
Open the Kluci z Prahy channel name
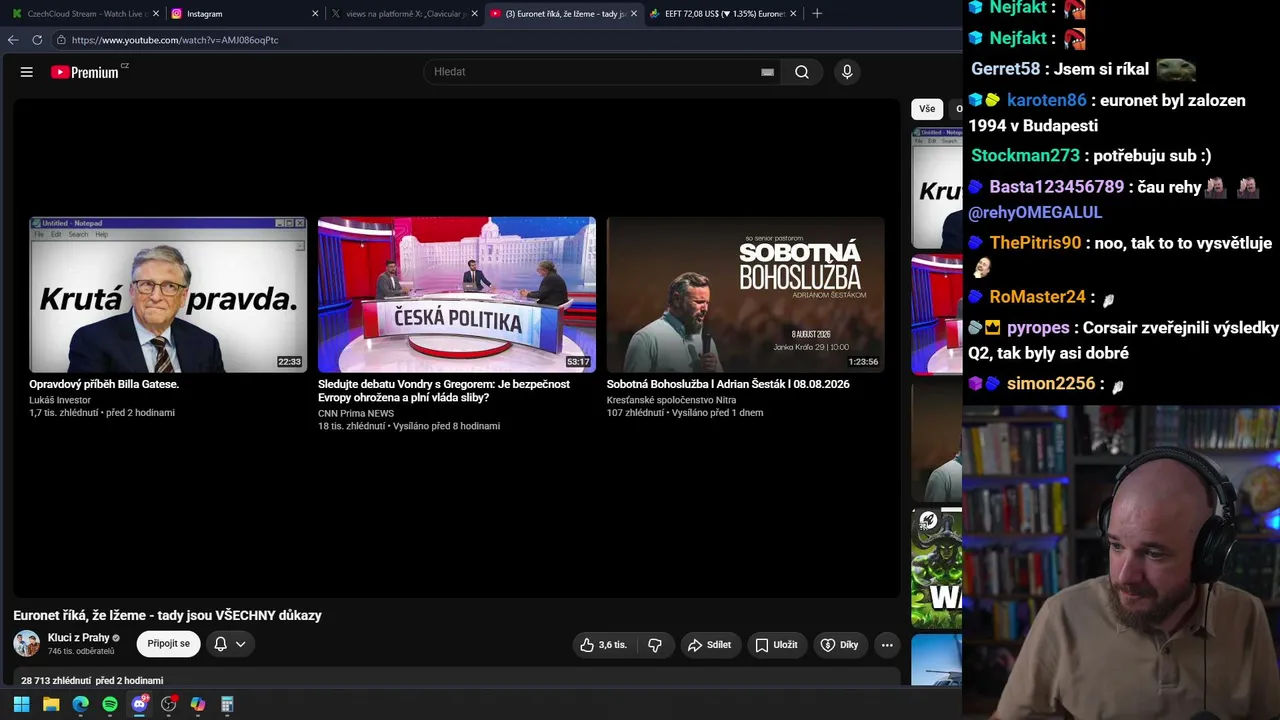[x=79, y=638]
